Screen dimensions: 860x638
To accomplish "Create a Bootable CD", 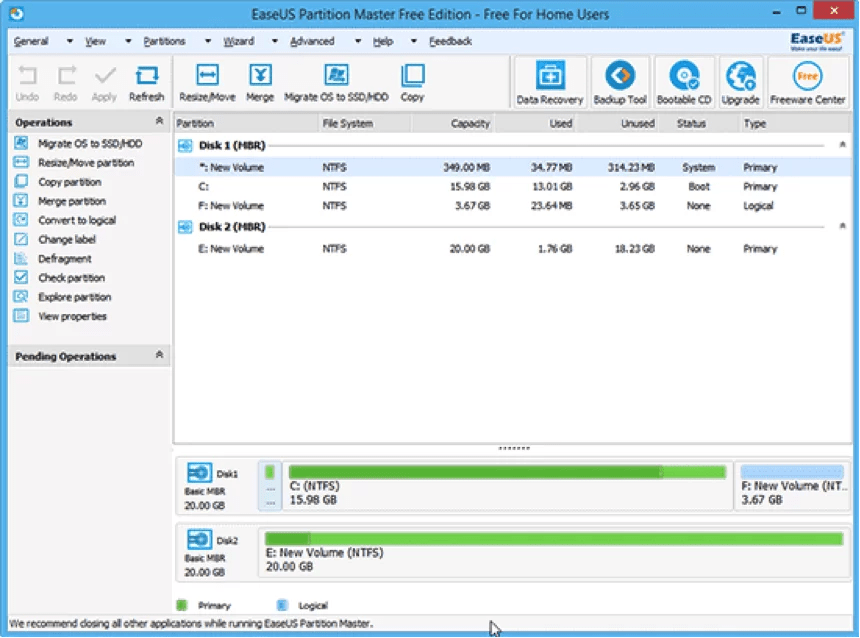I will [684, 82].
